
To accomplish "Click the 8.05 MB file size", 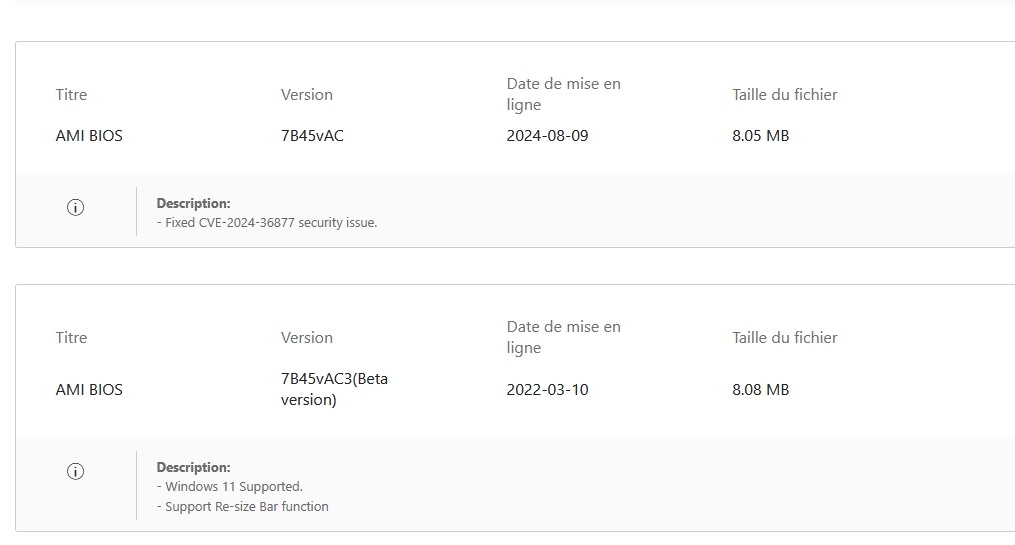I will coord(760,136).
